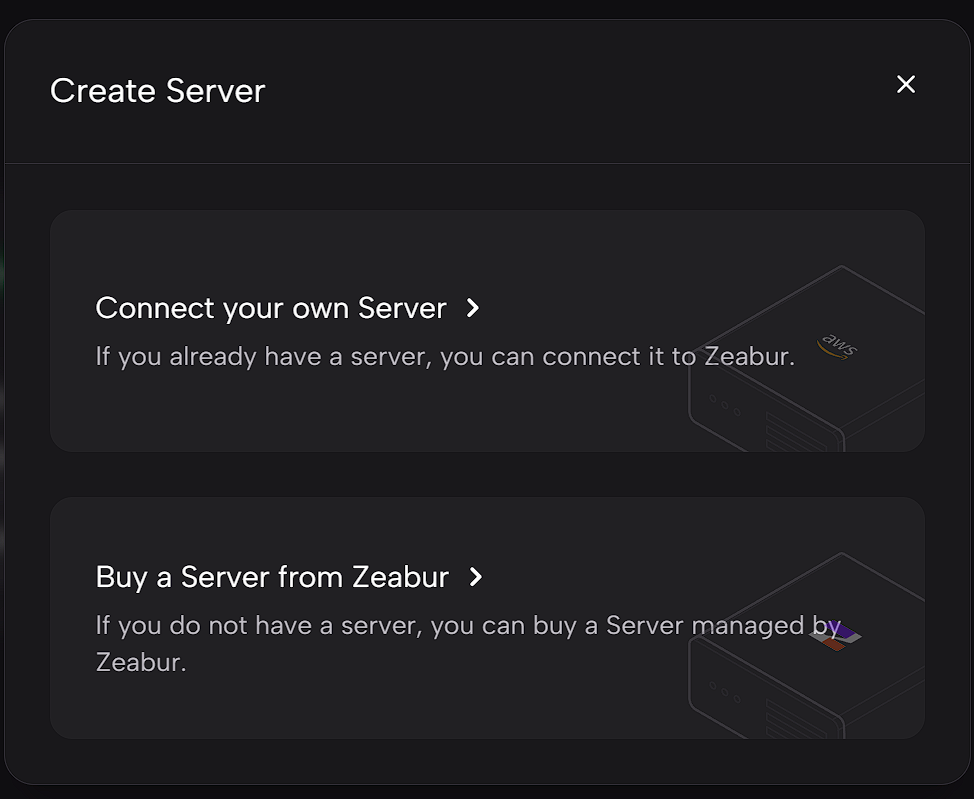Click the Create Server dialog title

[158, 91]
